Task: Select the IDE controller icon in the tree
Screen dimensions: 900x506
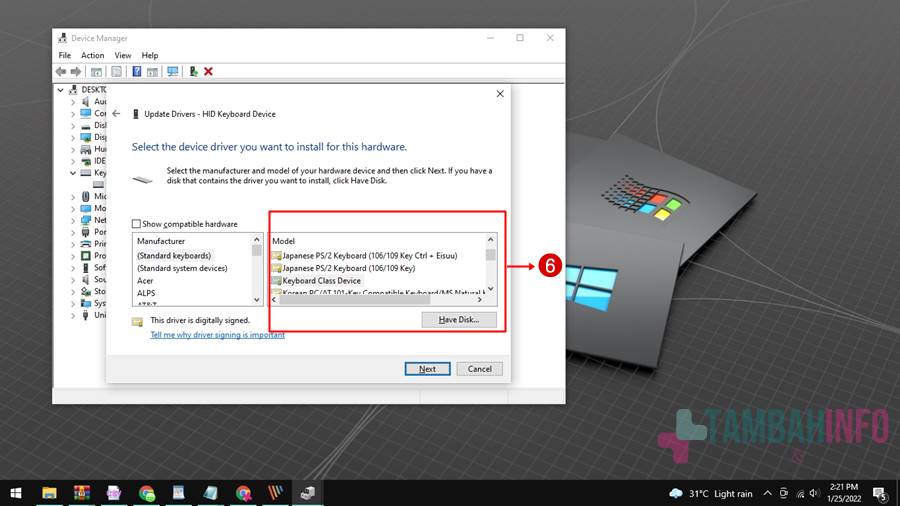Action: [86, 161]
